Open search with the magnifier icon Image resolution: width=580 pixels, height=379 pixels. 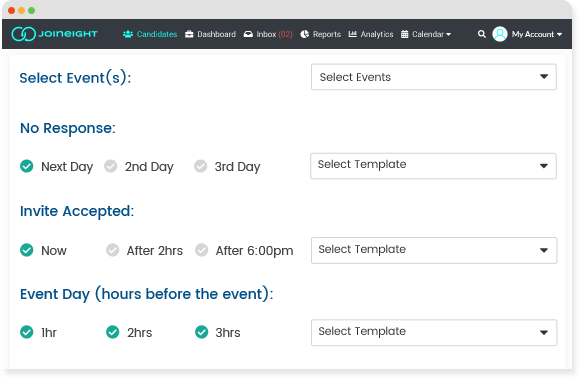pos(482,34)
